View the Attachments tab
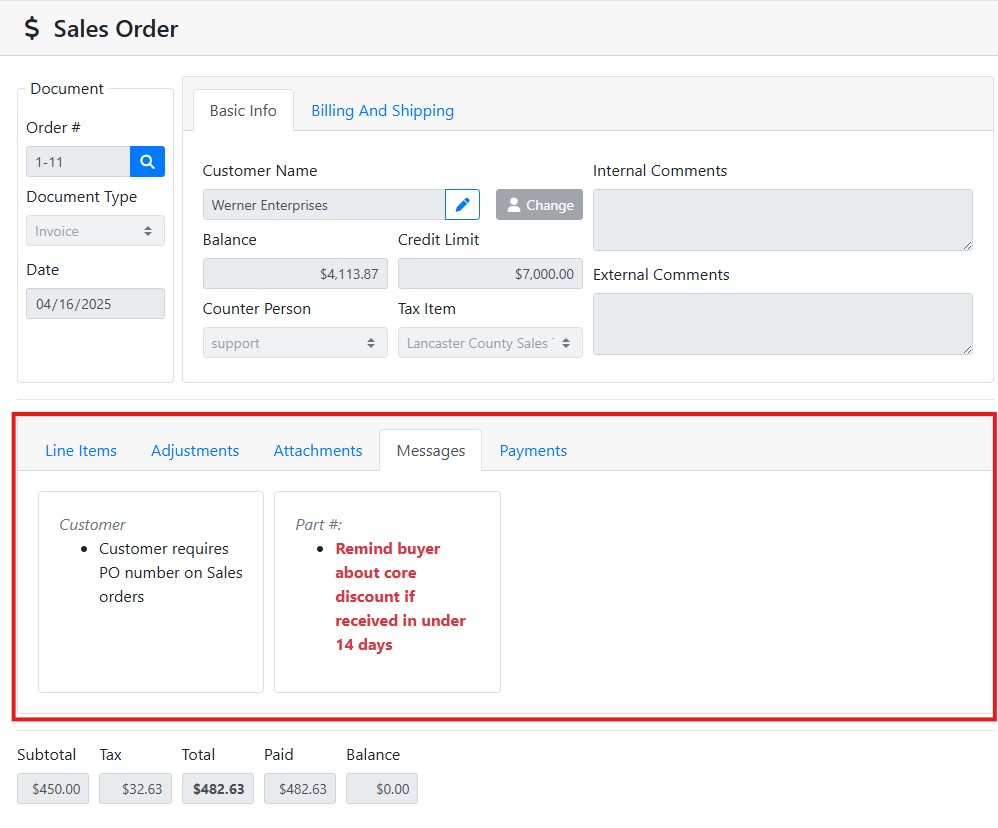Screen dimensions: 998x828 click(318, 451)
